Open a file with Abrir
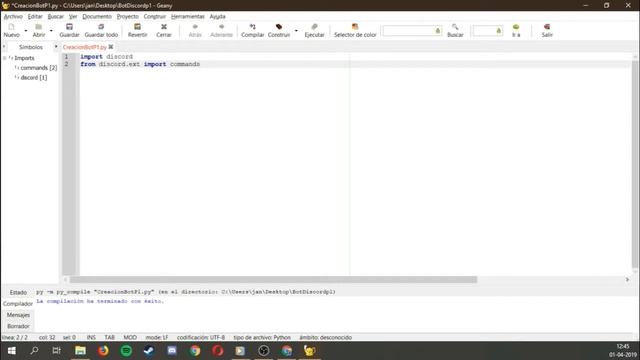This screenshot has height=360, width=640. tap(39, 31)
